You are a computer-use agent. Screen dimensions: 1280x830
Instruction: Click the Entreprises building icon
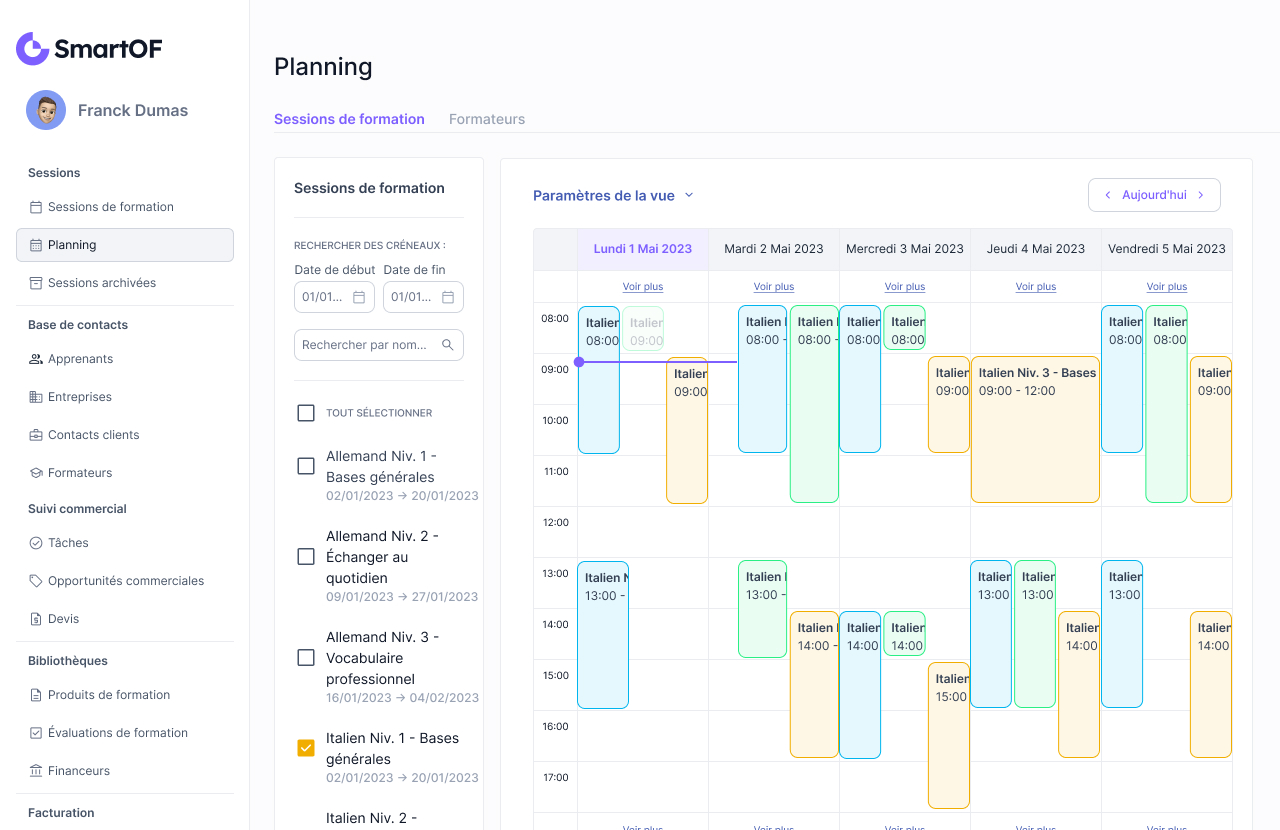pyautogui.click(x=36, y=397)
